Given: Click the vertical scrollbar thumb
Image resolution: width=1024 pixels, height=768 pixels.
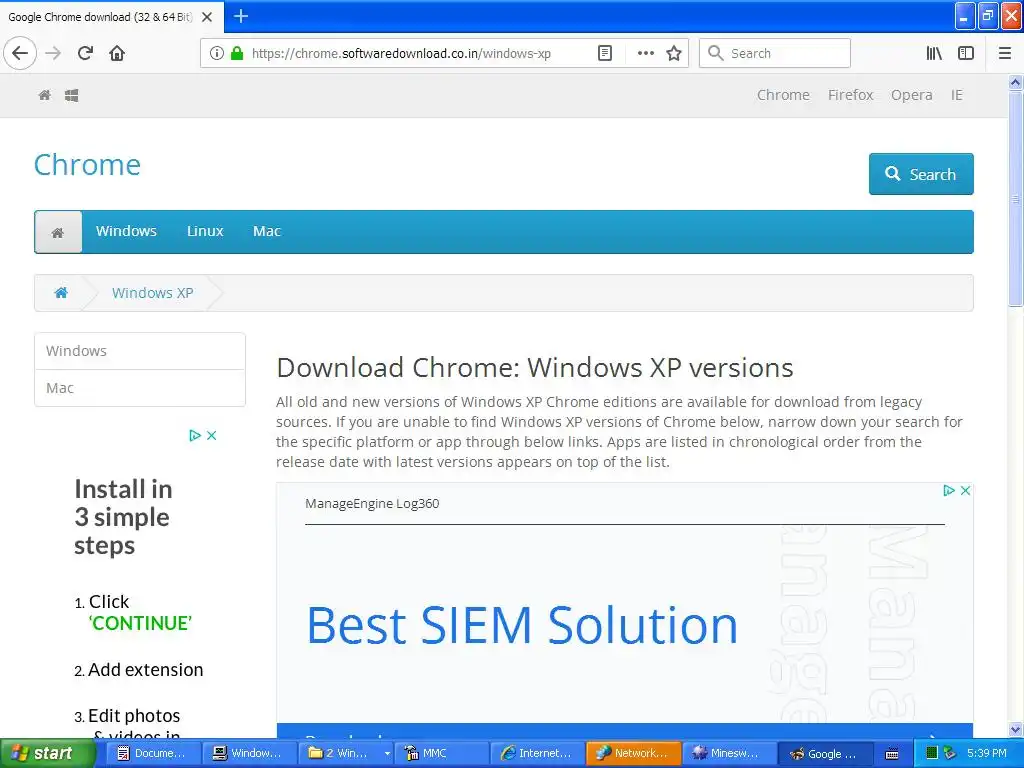Looking at the screenshot, I should point(1015,199).
